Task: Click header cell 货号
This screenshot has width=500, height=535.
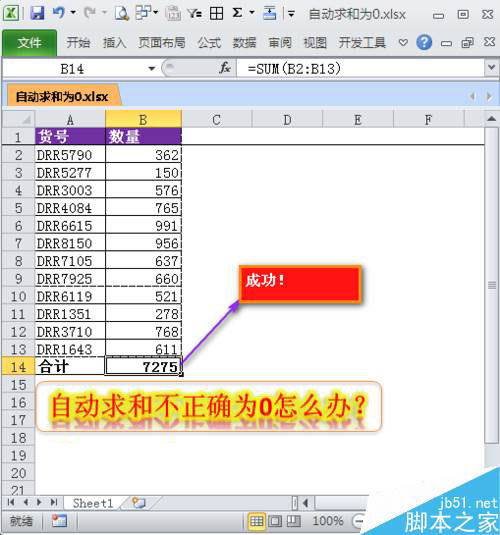Action: point(70,137)
